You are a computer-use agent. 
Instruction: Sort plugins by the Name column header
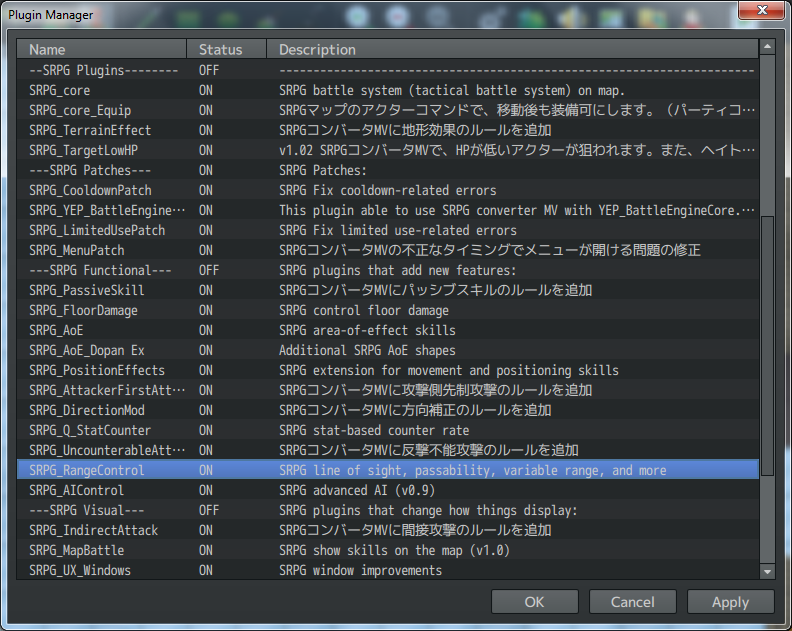coord(102,50)
